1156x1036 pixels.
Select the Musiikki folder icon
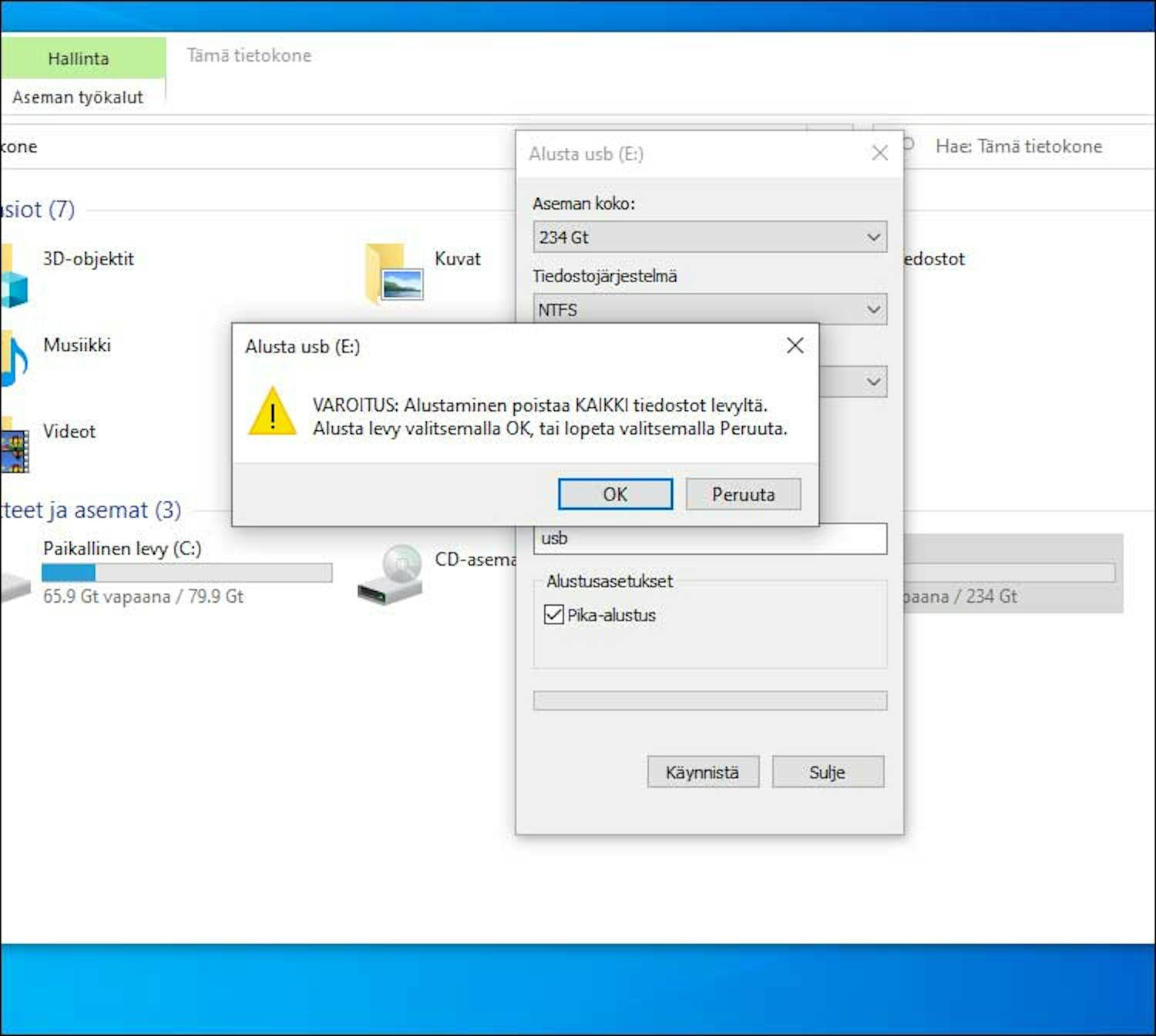pyautogui.click(x=13, y=358)
